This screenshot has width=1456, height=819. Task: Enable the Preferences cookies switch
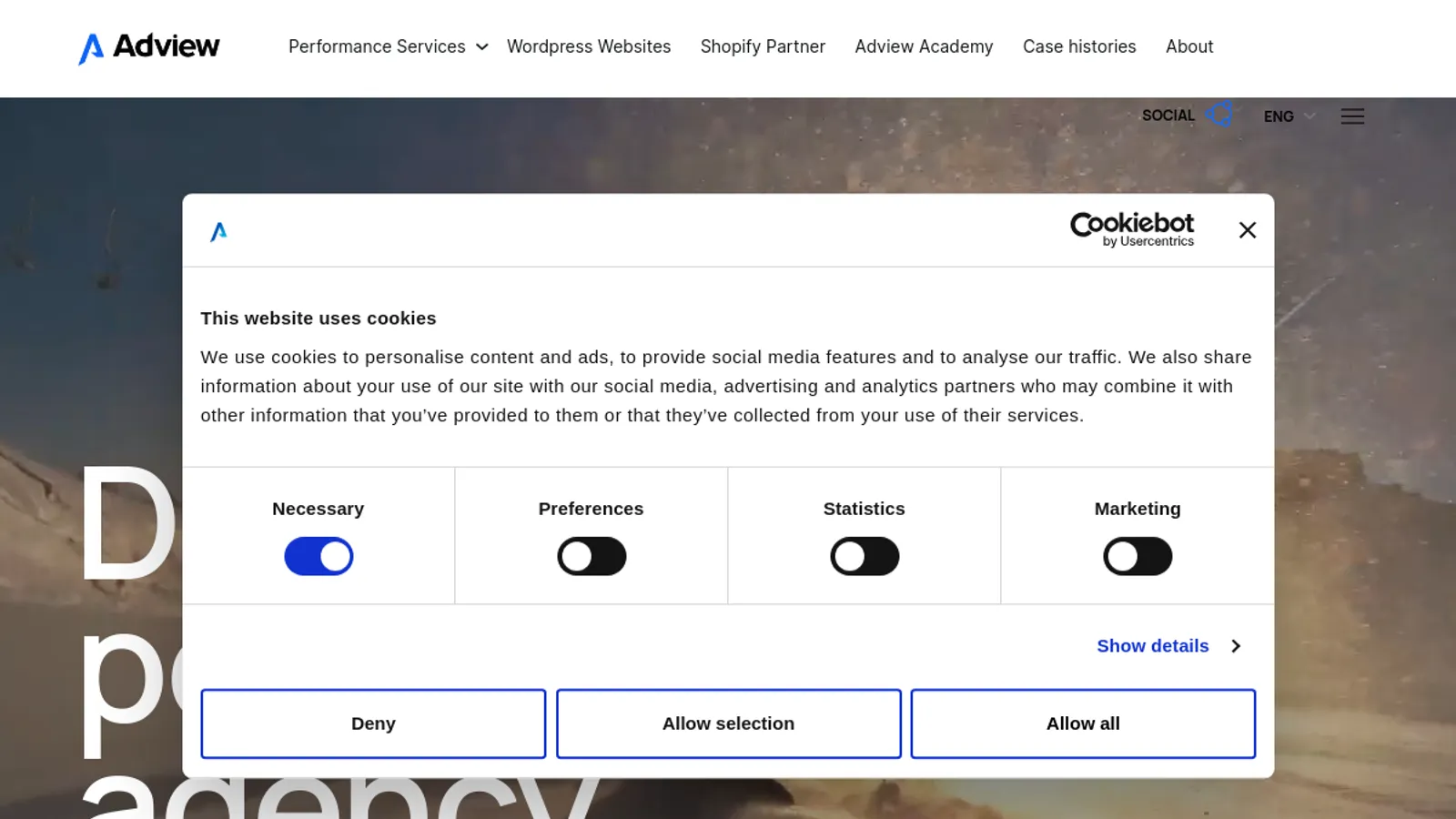[x=591, y=556]
